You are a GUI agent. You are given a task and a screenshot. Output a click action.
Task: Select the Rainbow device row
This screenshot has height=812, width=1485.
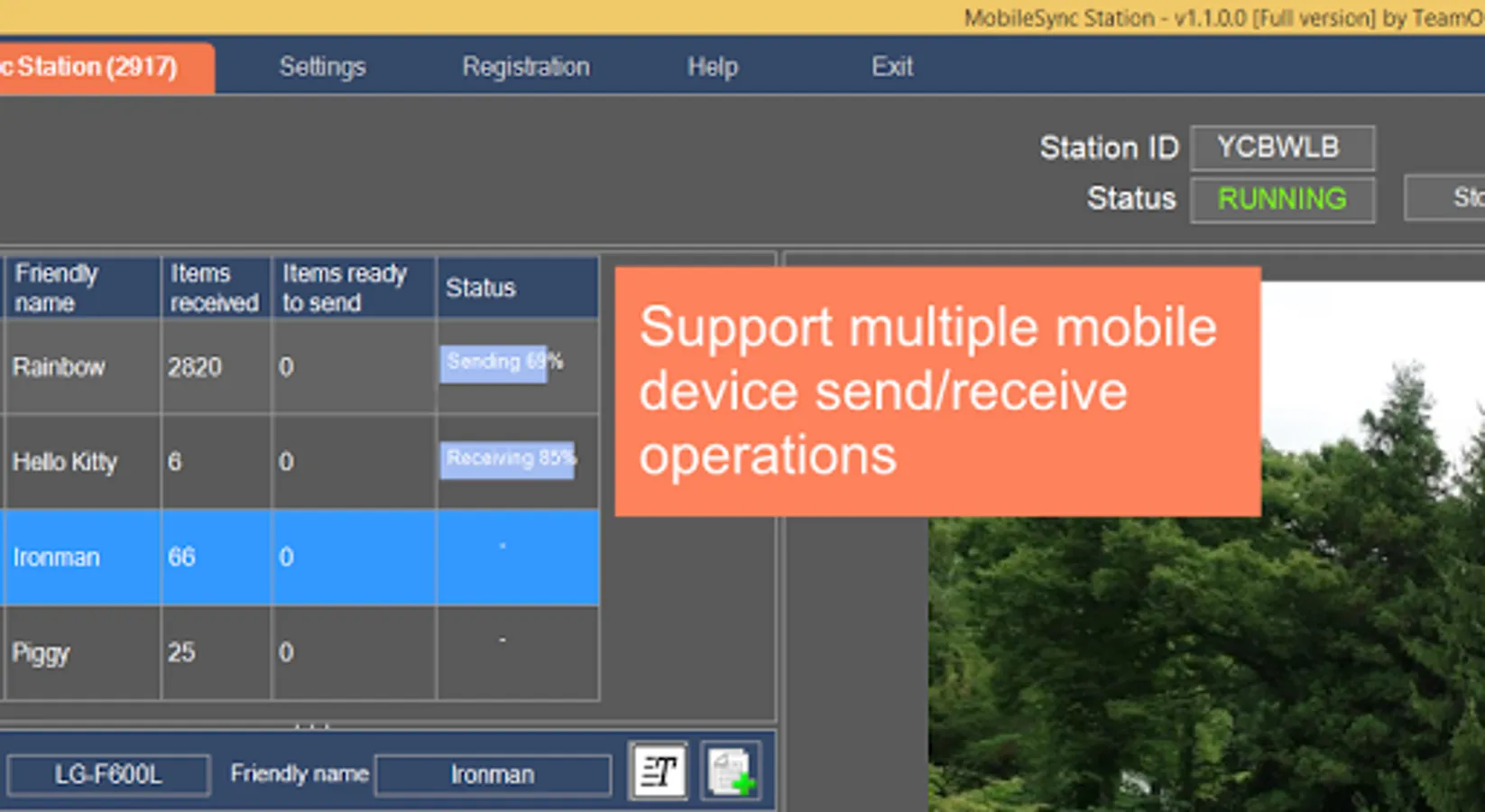pos(300,367)
